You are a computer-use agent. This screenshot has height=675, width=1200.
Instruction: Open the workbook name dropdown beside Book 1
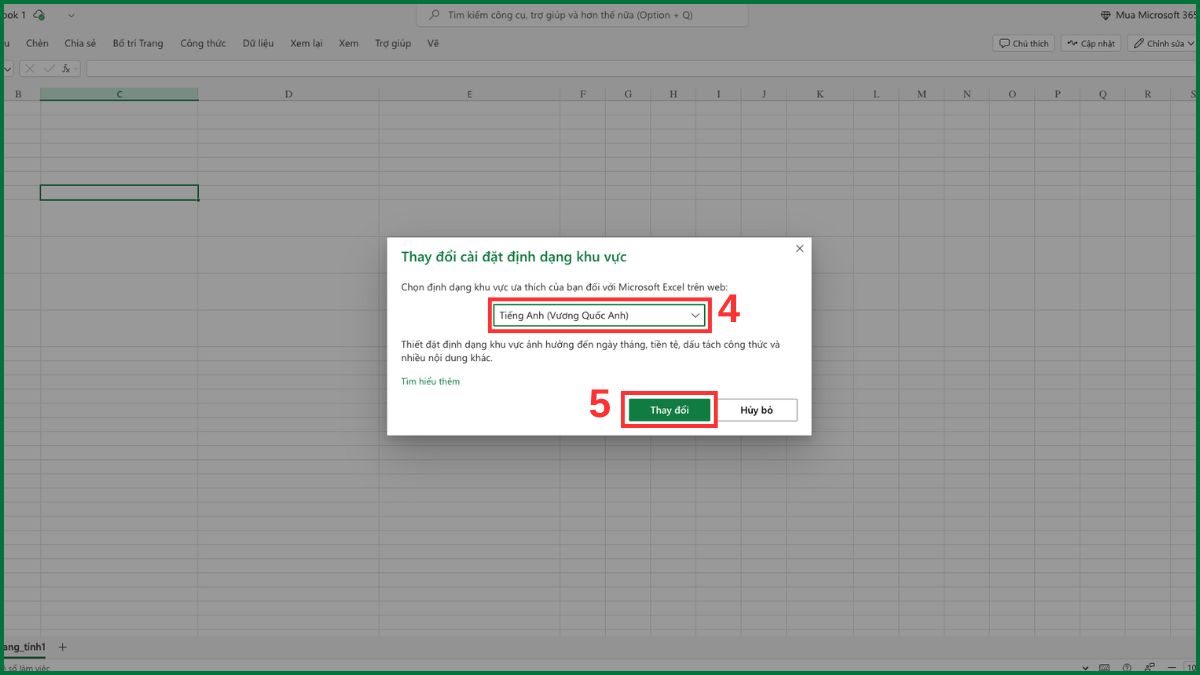coord(70,15)
